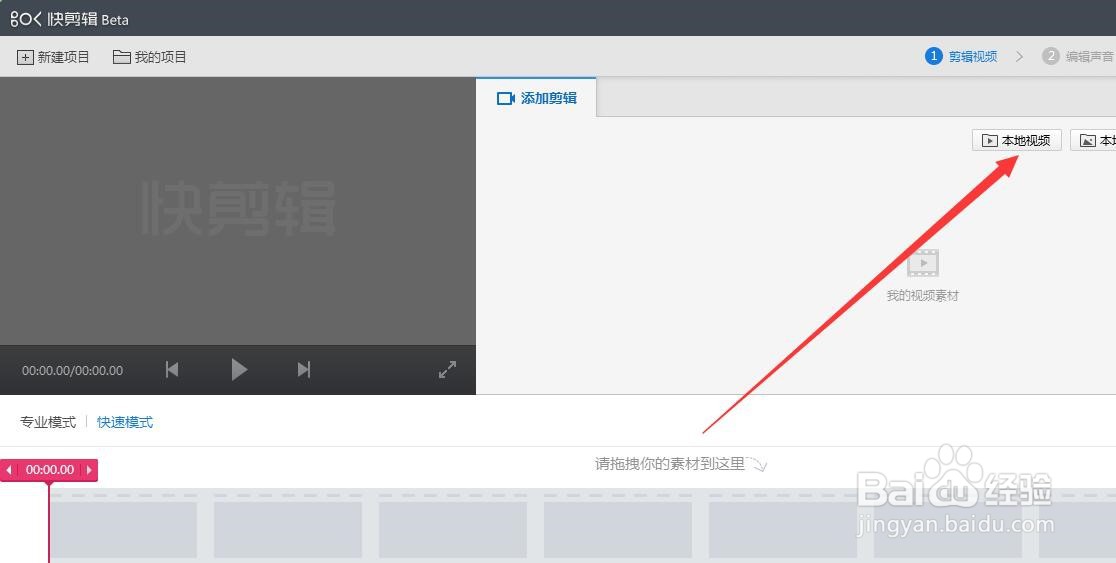Image resolution: width=1116 pixels, height=563 pixels.
Task: Go to step 2 编辑声音
Action: point(1078,56)
